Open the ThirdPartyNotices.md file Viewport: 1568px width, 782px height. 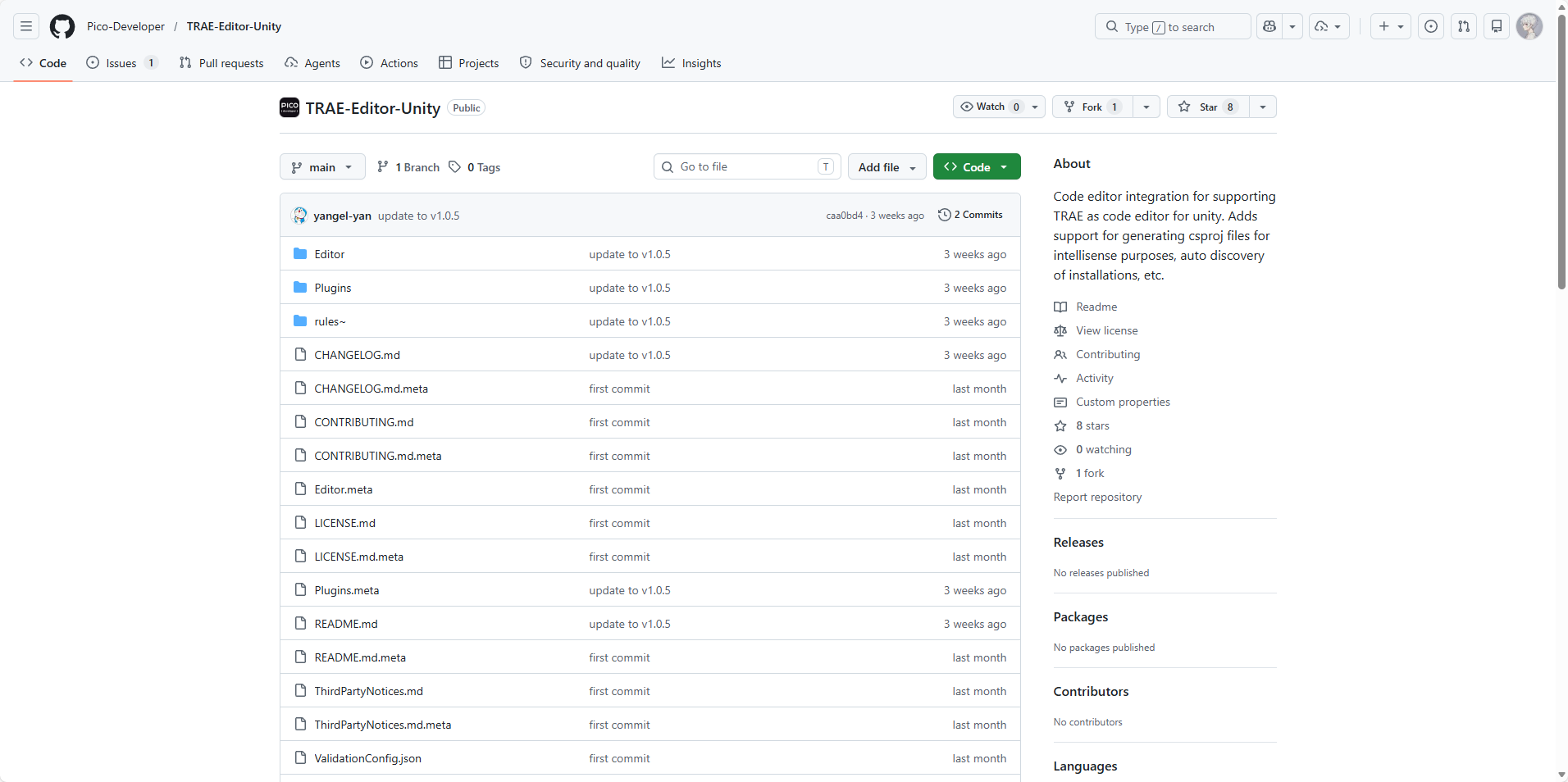(x=368, y=691)
